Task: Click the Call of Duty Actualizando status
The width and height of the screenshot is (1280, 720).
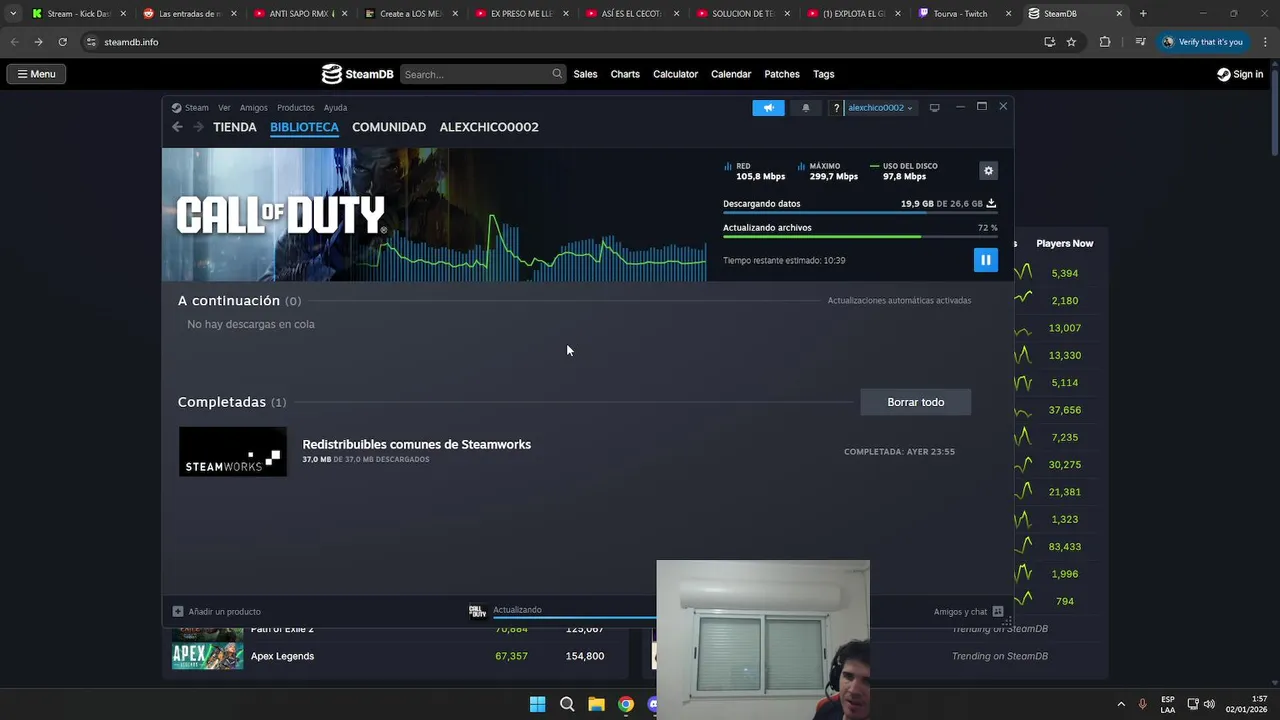Action: click(517, 610)
